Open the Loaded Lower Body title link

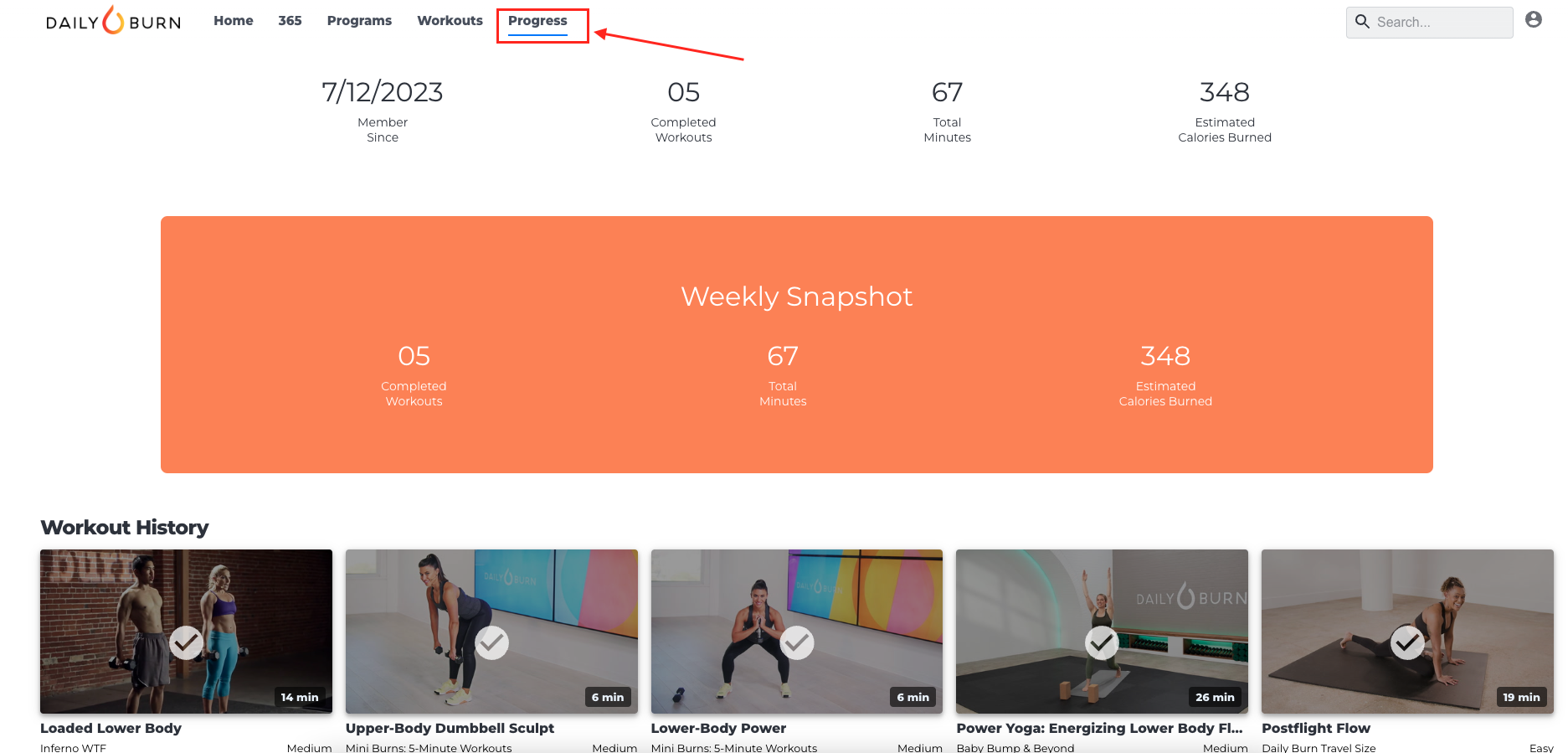[111, 728]
